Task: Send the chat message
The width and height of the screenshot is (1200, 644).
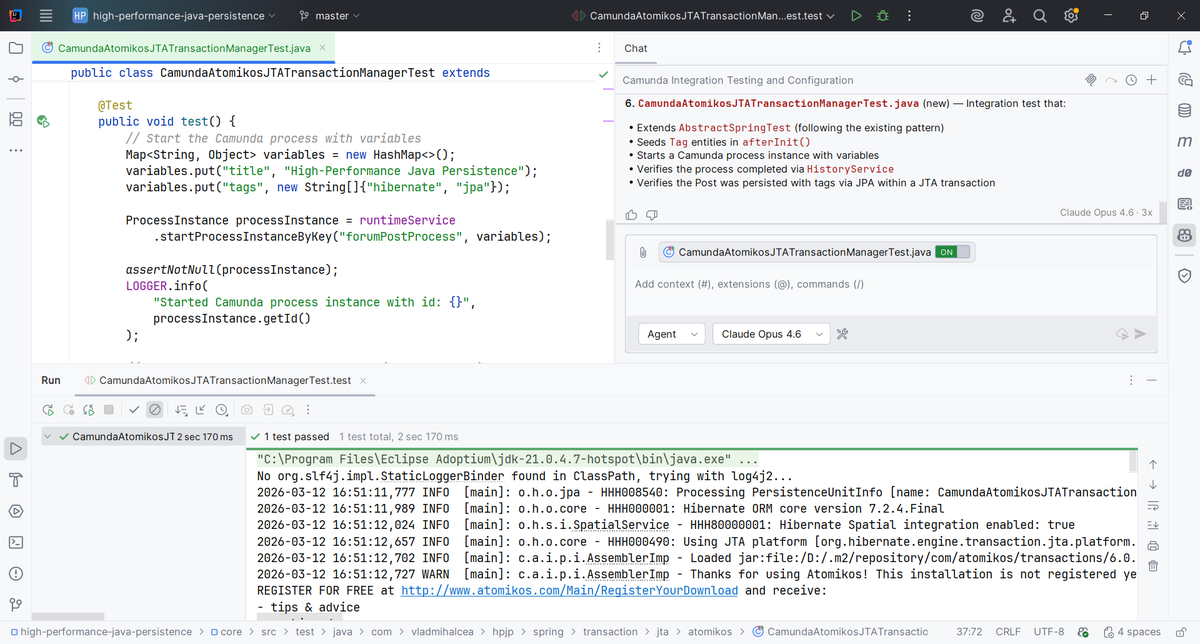Action: tap(1140, 334)
